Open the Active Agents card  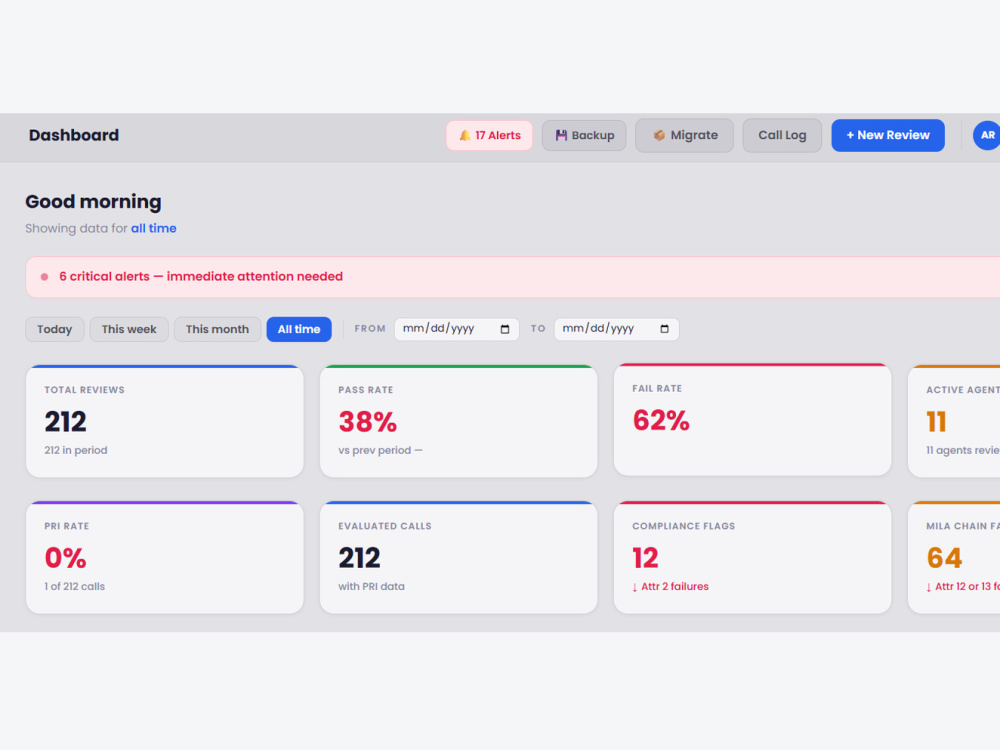[x=954, y=421]
